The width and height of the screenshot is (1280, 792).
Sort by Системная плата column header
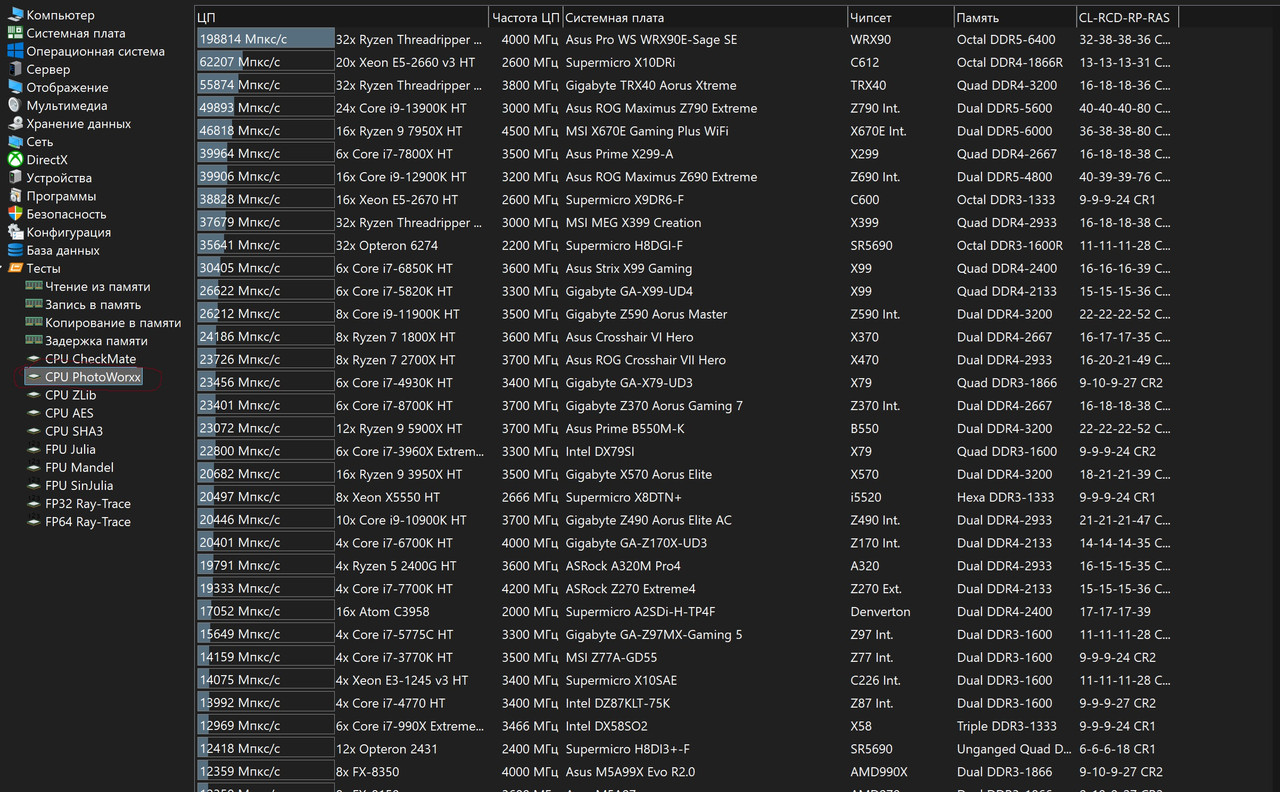pos(704,17)
